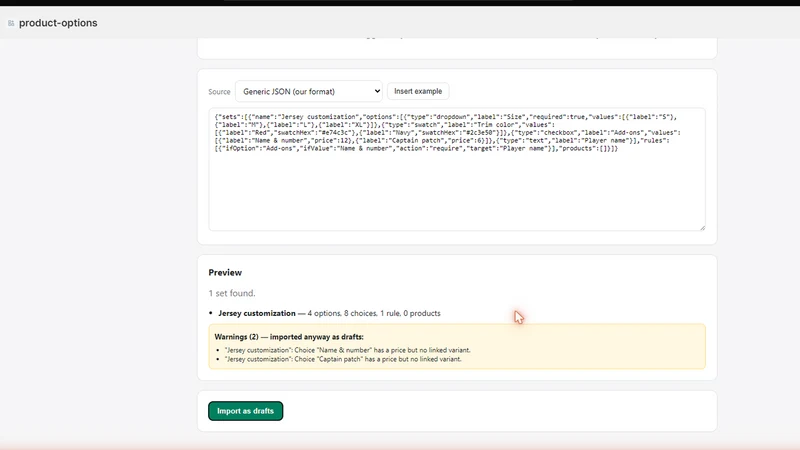Click the textarea resize handle
This screenshot has width=800, height=450.
(x=703, y=228)
